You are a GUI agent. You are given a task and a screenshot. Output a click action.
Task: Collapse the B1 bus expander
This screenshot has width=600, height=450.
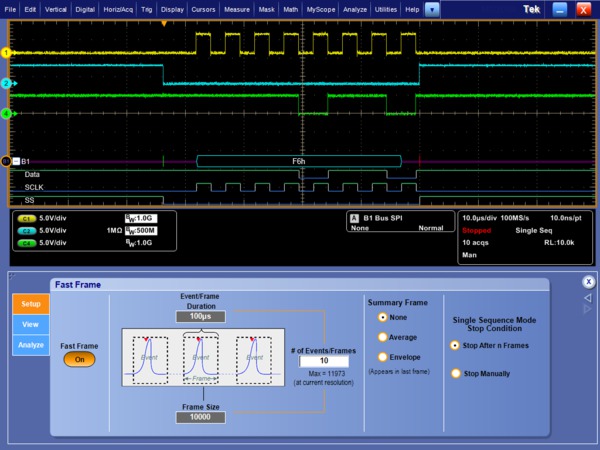tap(16, 160)
